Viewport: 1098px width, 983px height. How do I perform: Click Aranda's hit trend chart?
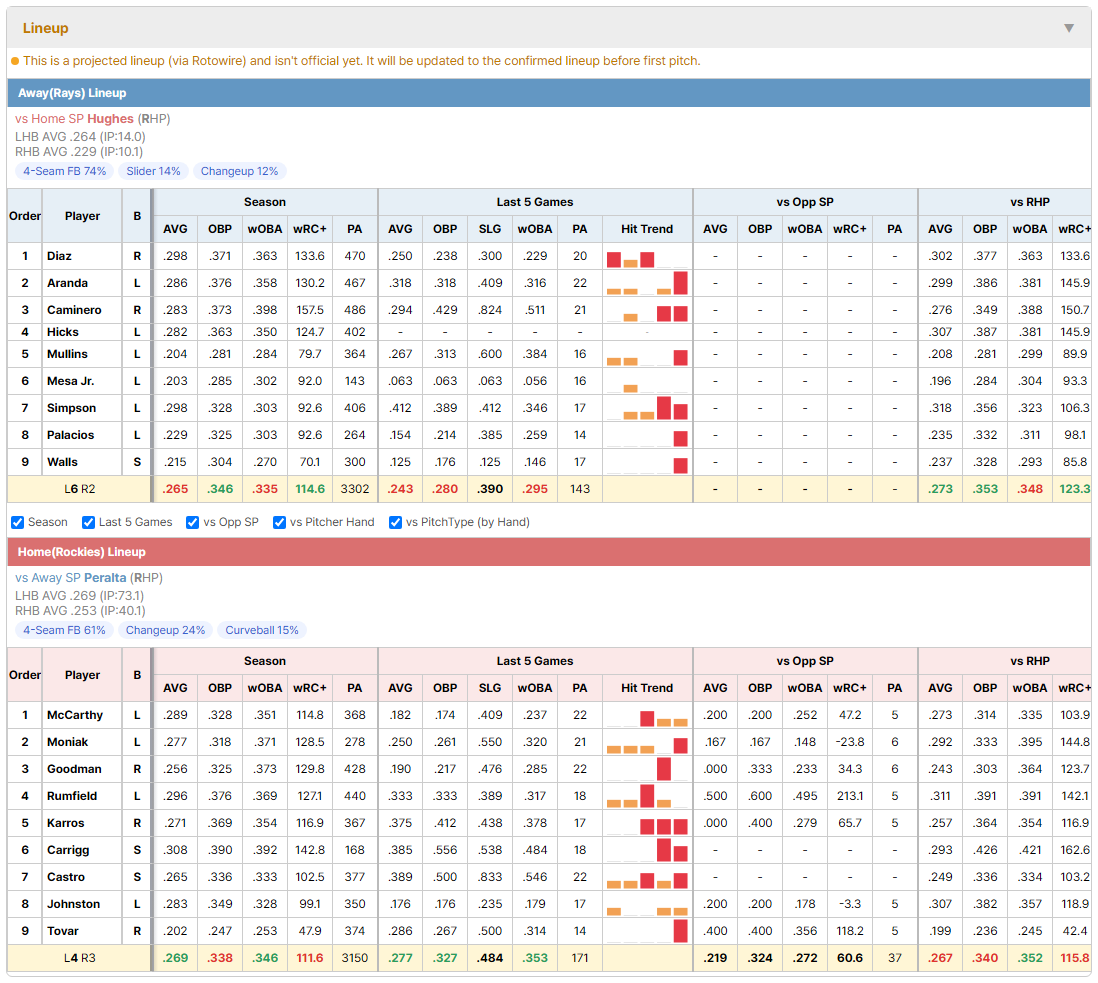point(647,284)
